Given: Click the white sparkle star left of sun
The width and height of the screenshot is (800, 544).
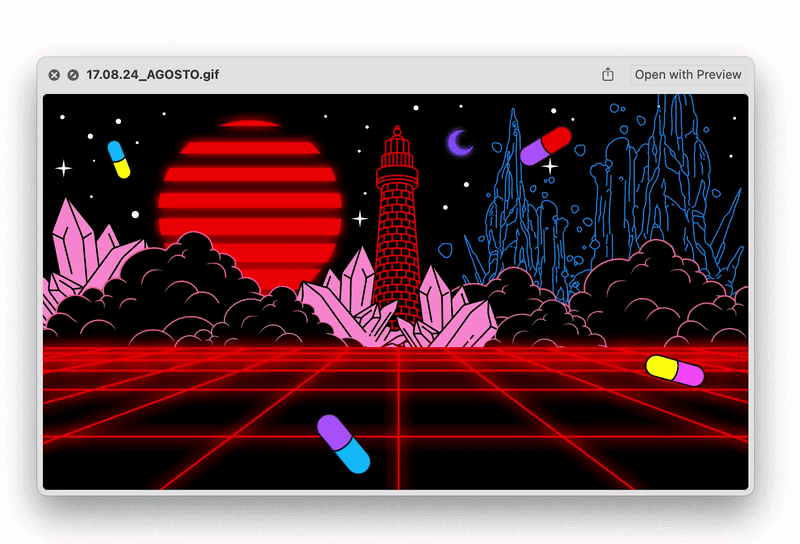Looking at the screenshot, I should (x=64, y=168).
